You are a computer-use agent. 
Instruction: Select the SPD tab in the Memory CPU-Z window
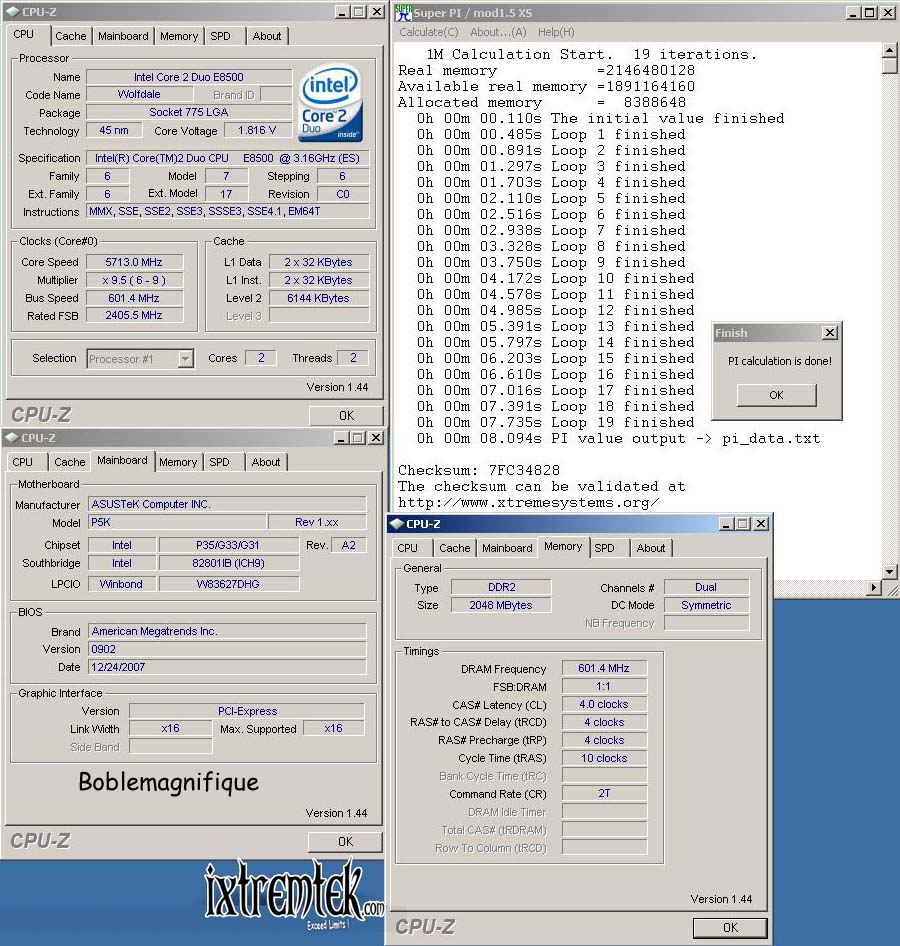click(604, 548)
